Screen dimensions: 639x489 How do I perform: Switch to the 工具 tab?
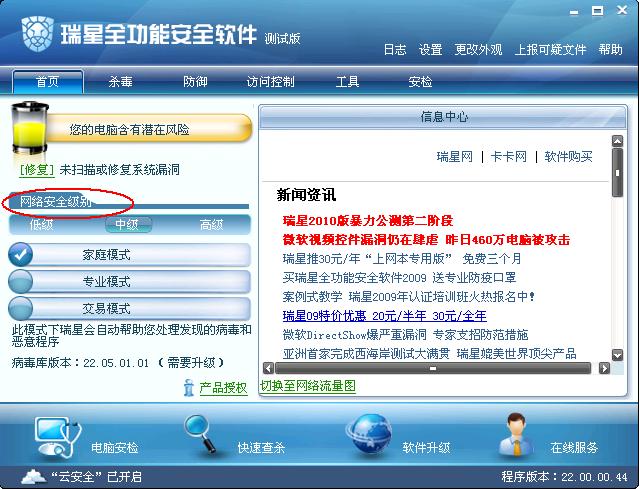click(x=347, y=82)
